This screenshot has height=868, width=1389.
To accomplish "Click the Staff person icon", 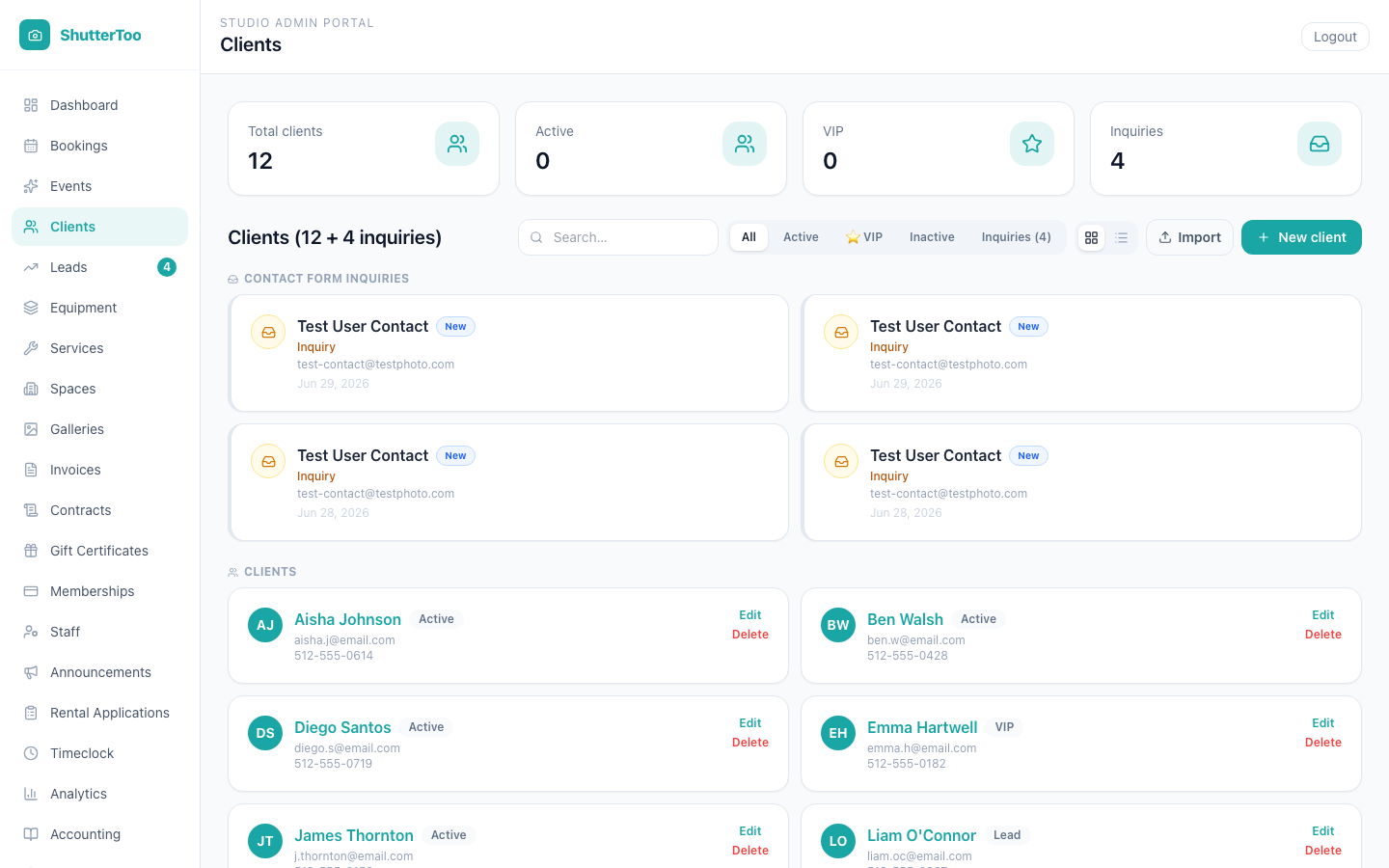I will click(31, 632).
